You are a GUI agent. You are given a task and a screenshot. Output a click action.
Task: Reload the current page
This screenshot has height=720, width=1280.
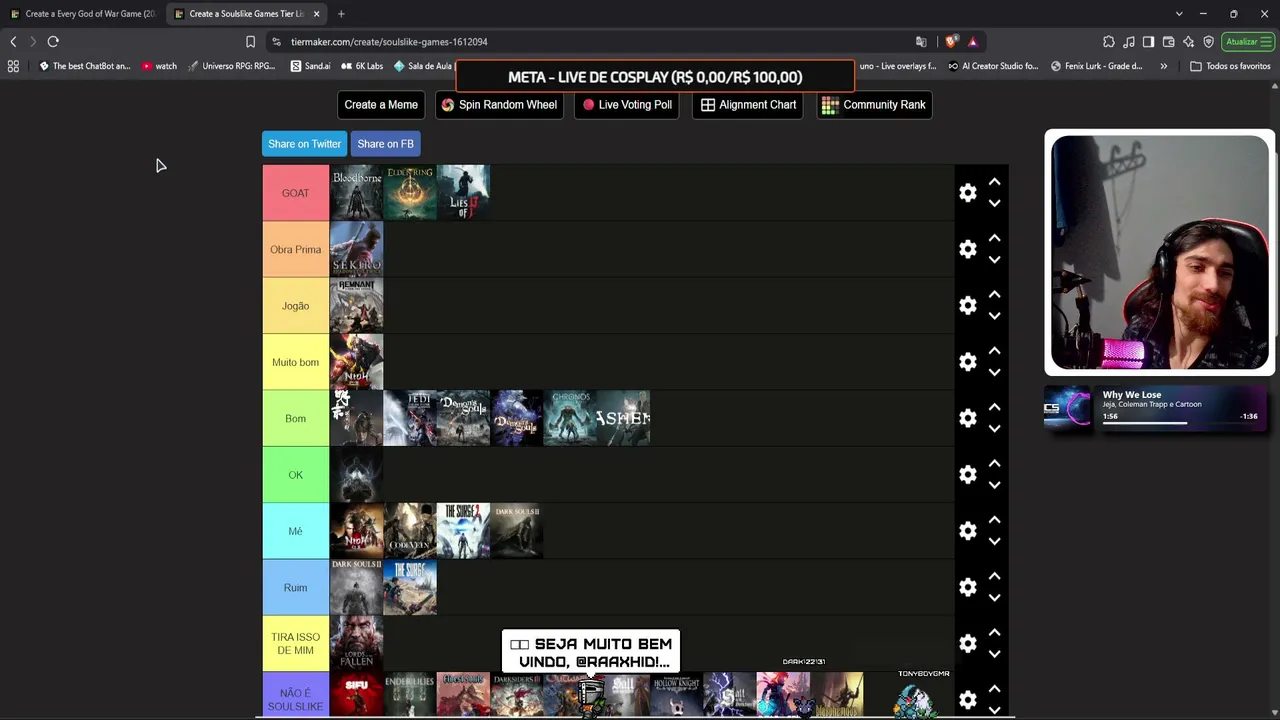[53, 42]
